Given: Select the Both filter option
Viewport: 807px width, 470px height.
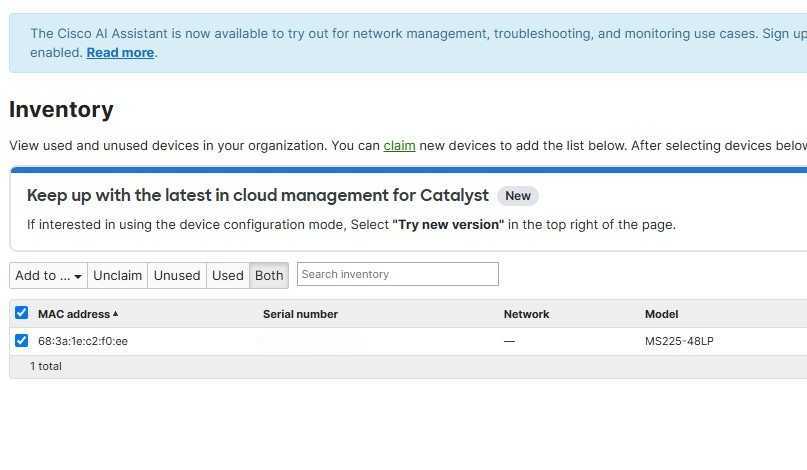Looking at the screenshot, I should 269,275.
